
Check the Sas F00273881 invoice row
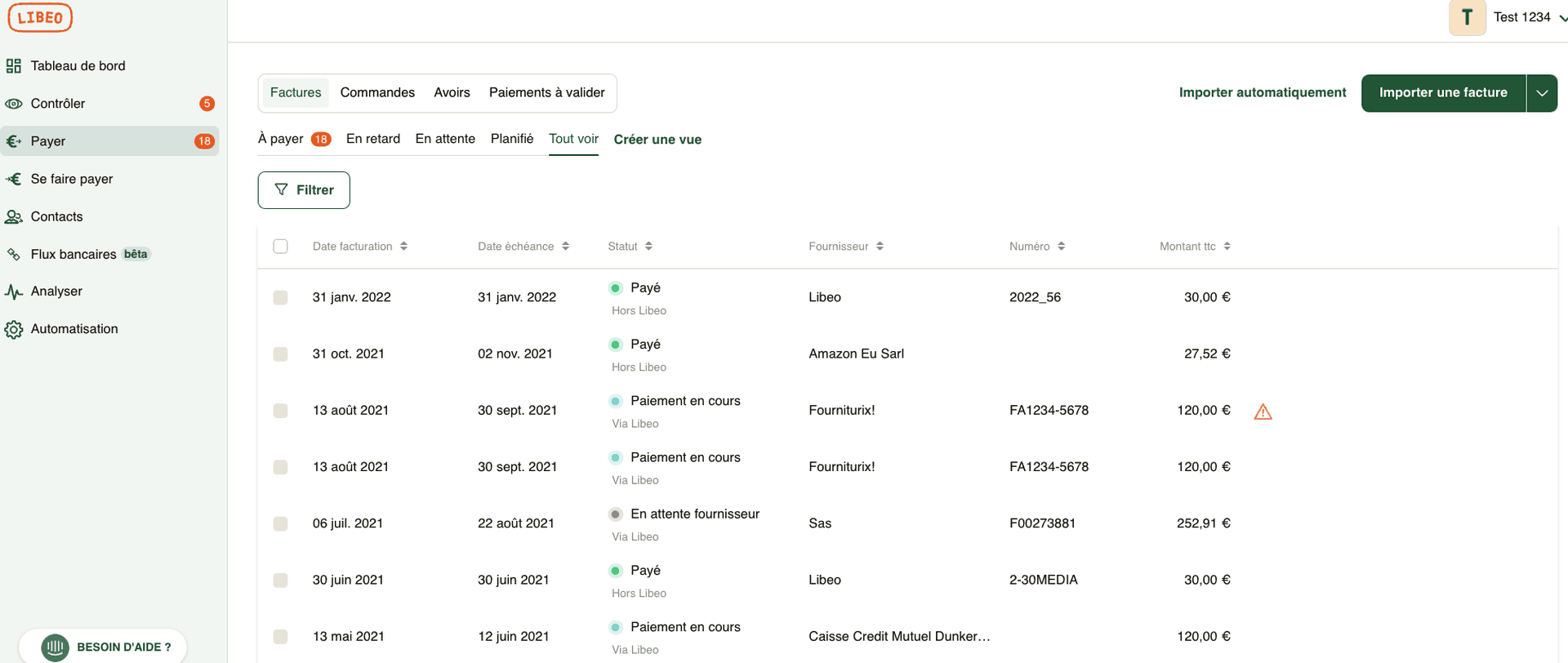coord(280,523)
